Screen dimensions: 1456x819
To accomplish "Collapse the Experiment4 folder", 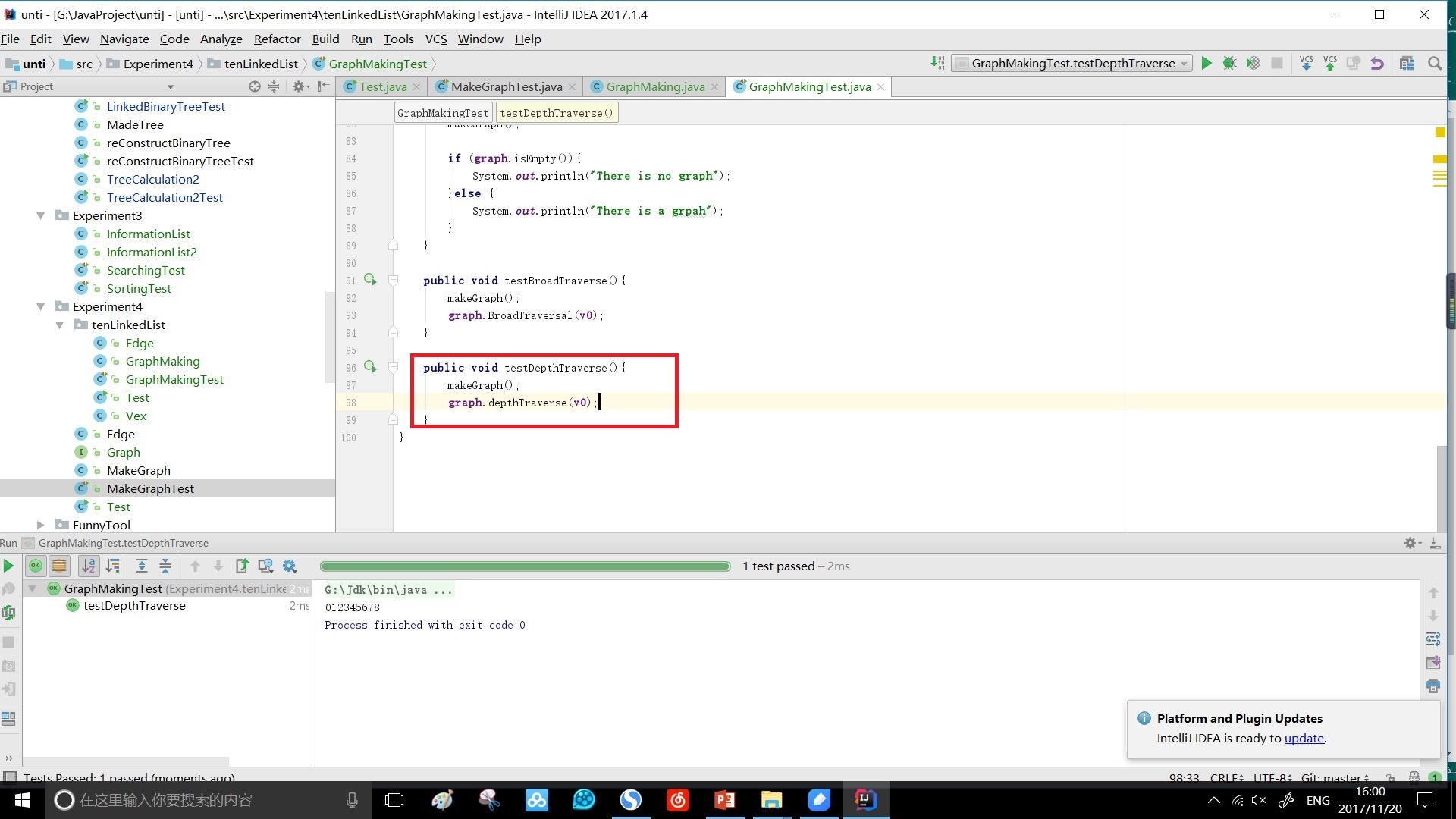I will tap(40, 306).
